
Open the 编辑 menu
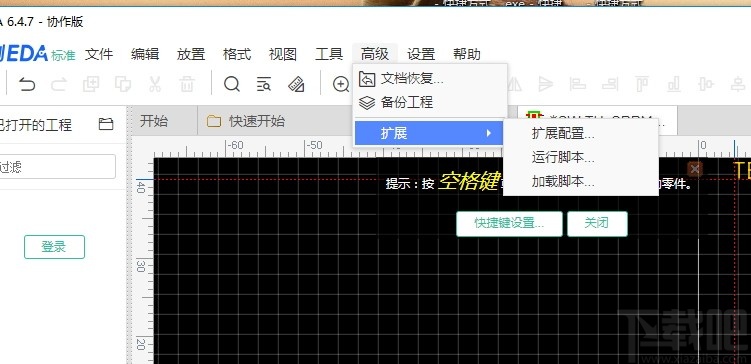coord(145,54)
